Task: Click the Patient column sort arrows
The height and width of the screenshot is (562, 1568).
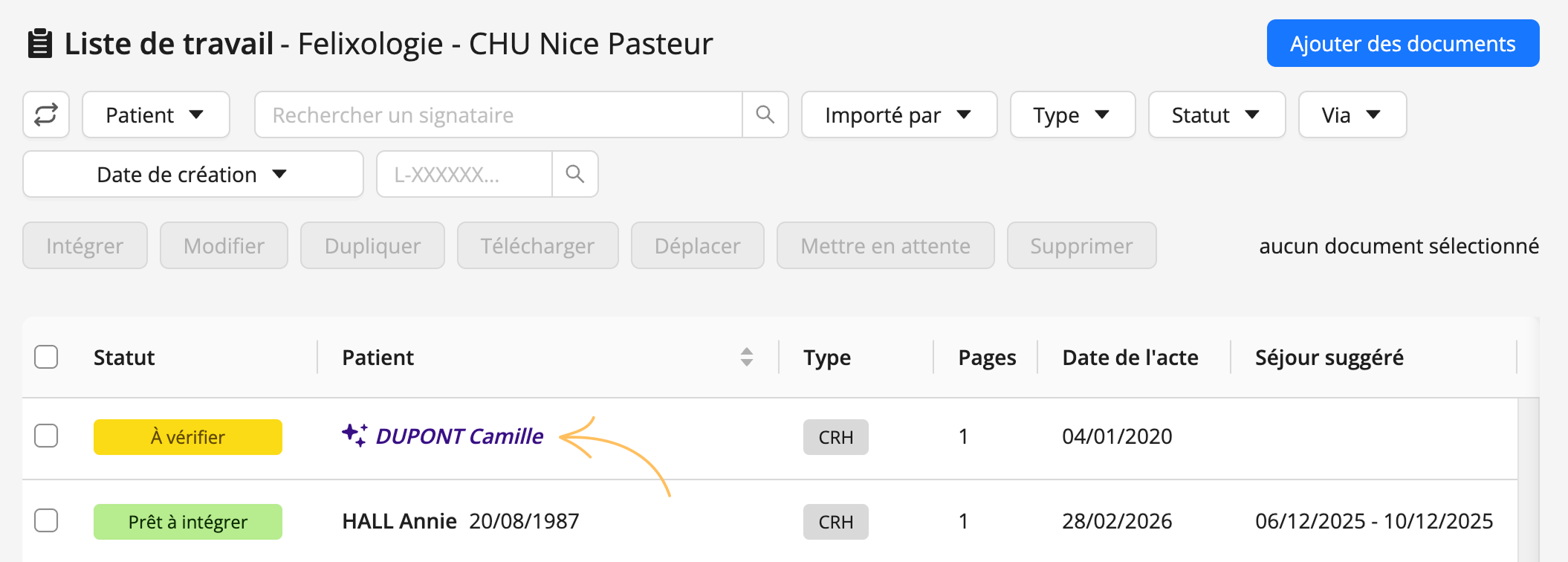Action: [747, 357]
